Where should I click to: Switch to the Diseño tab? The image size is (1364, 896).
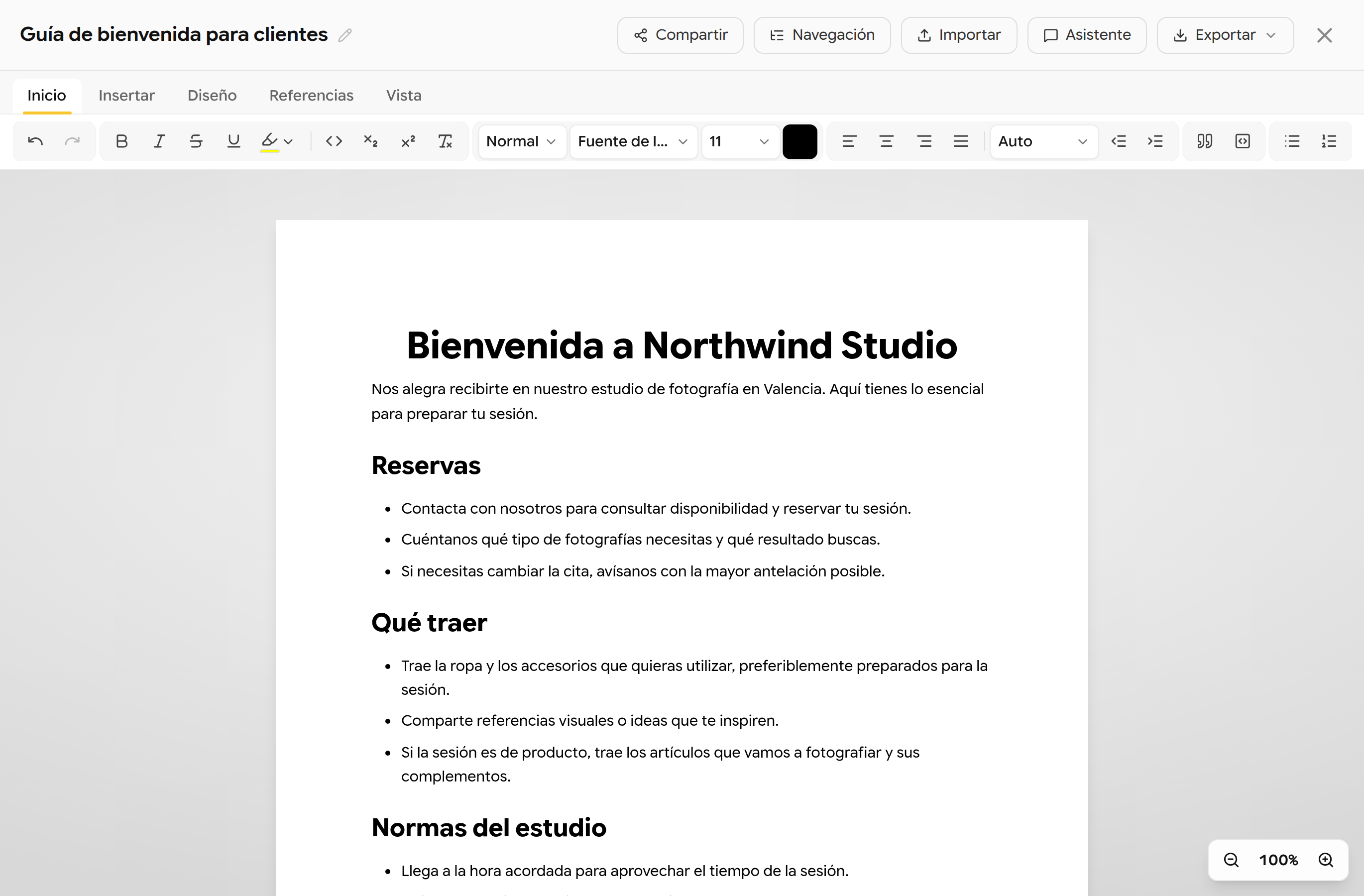(x=212, y=96)
